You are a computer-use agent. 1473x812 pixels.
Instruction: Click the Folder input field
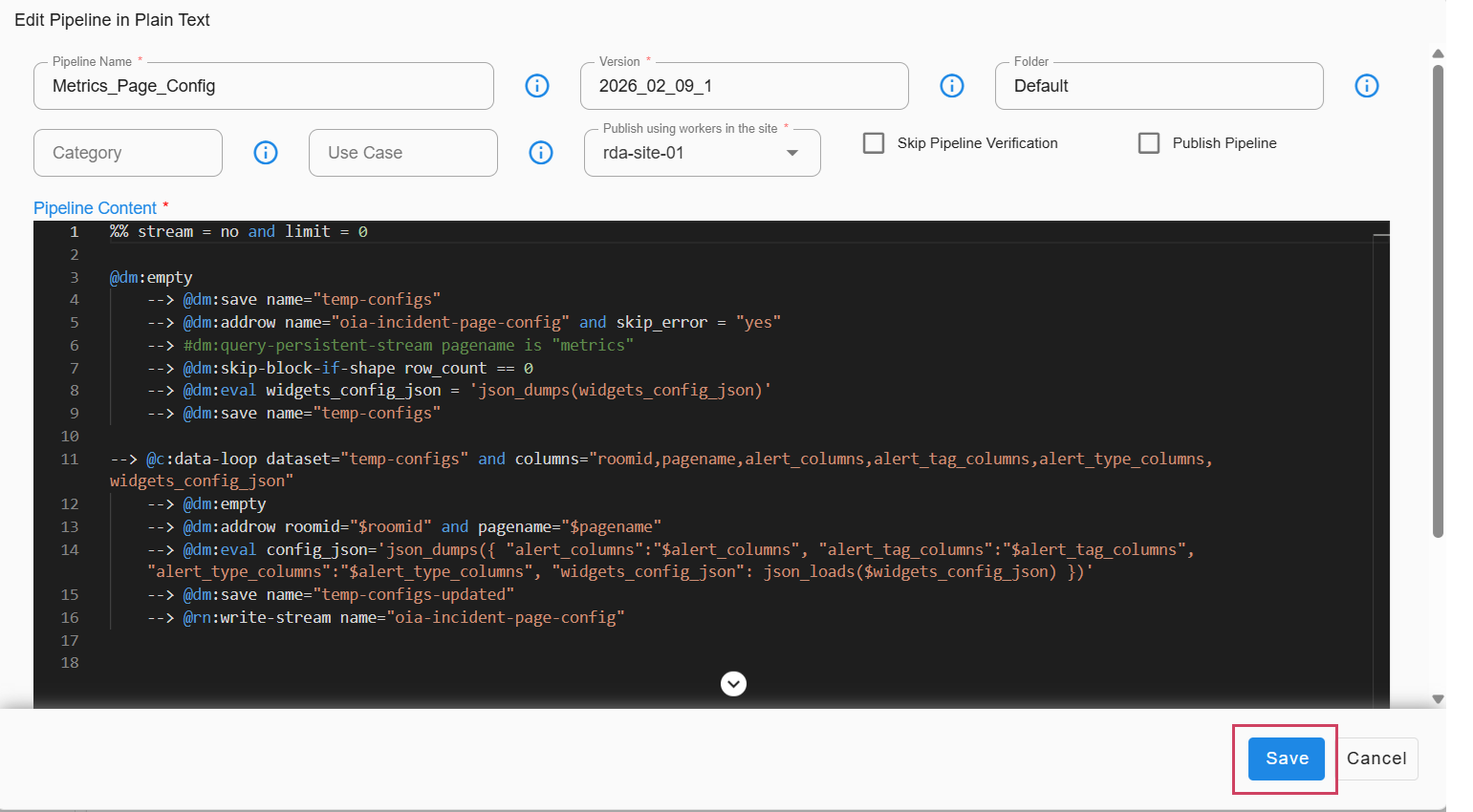(x=1159, y=86)
